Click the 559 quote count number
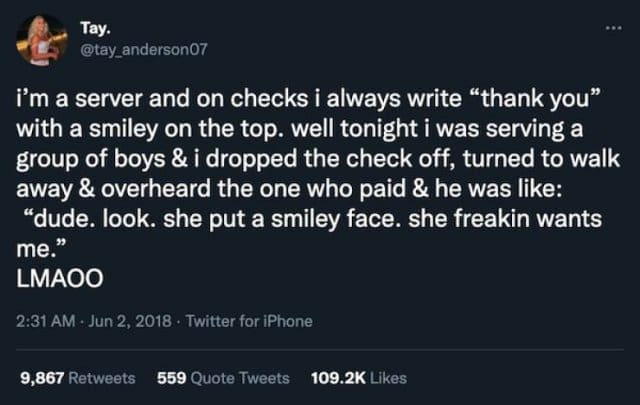This screenshot has width=640, height=405. pos(171,378)
